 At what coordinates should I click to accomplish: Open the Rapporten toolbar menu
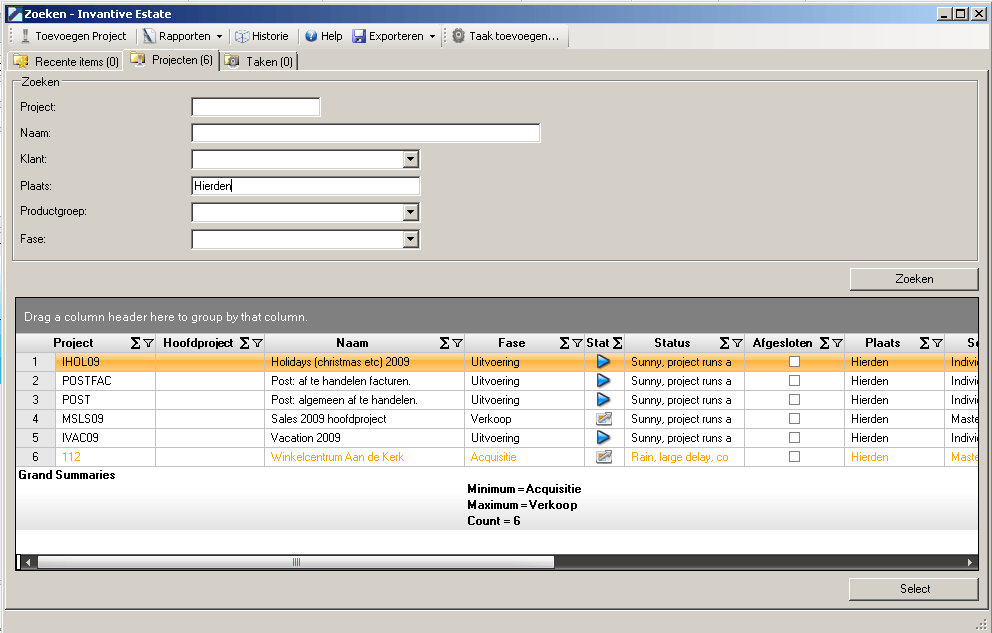[x=183, y=36]
